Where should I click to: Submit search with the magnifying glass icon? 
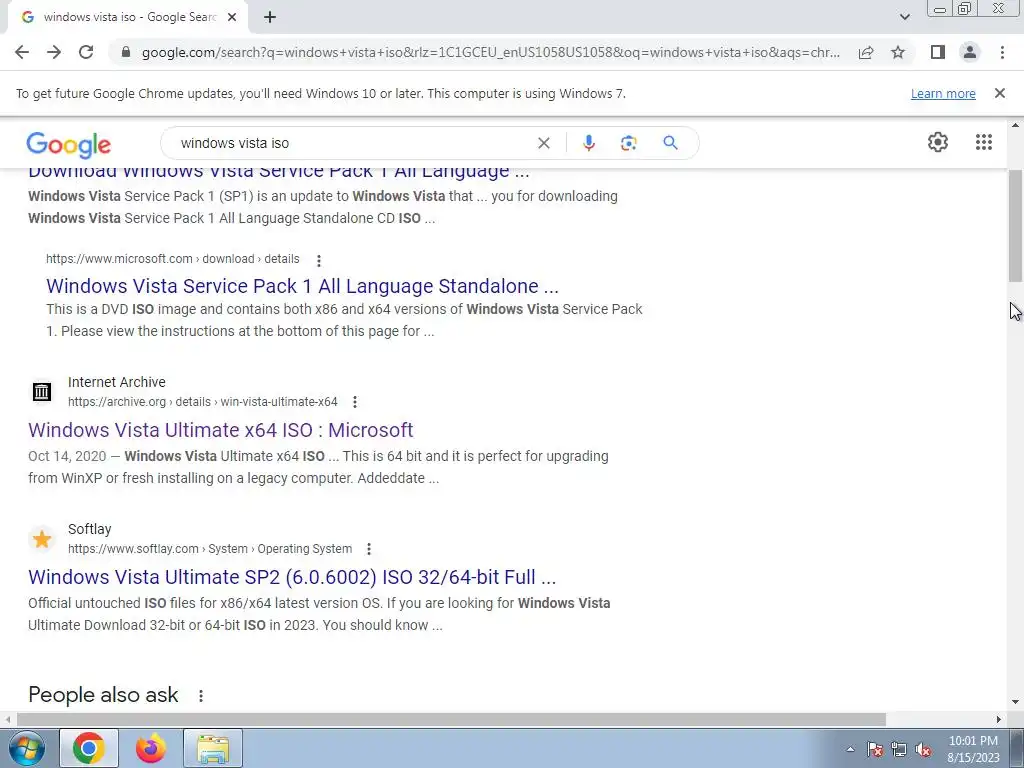click(x=670, y=143)
